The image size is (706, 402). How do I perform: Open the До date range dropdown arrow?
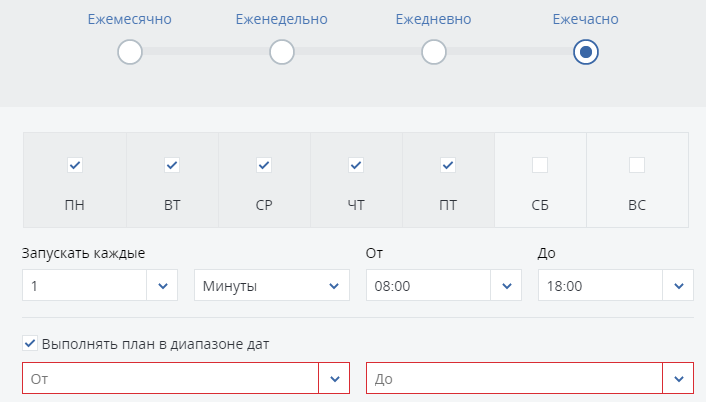(679, 379)
